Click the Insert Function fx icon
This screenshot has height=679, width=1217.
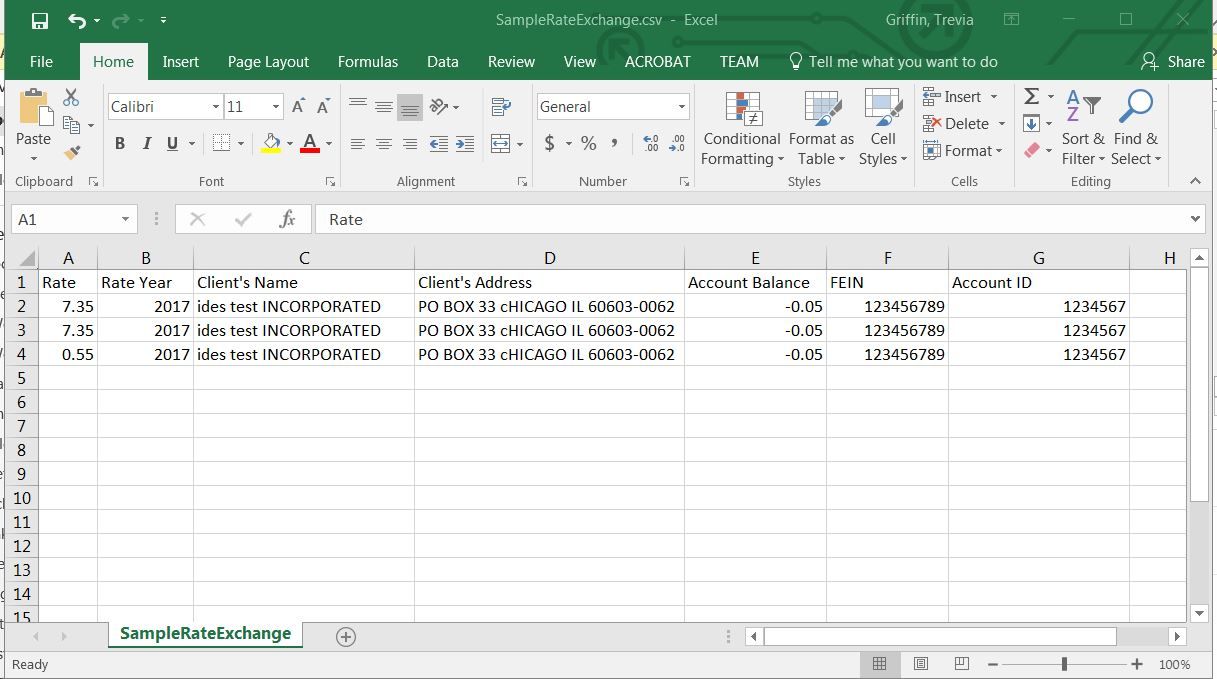(x=287, y=219)
